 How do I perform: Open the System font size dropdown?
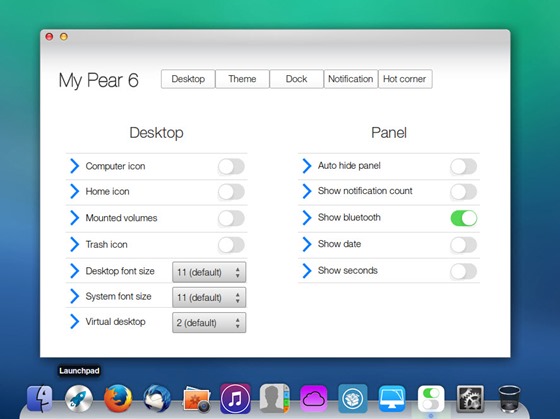coord(209,297)
